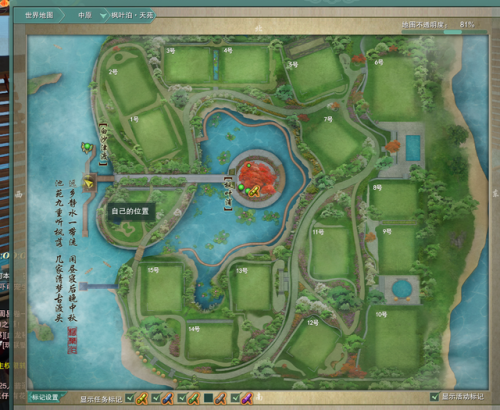Click the gray scroll task filter icon
This screenshot has height=410, width=500.
tap(220, 398)
